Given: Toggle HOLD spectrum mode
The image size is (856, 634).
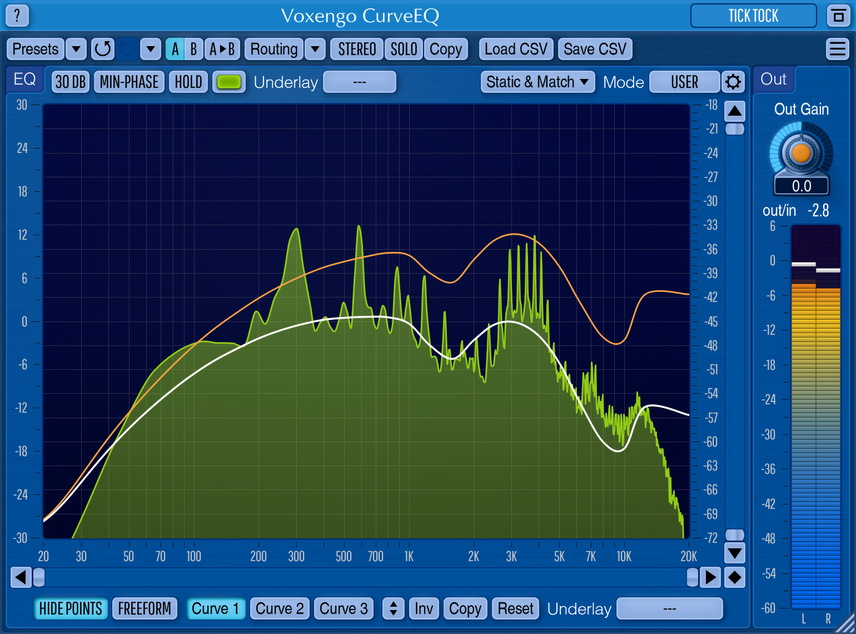Looking at the screenshot, I should pyautogui.click(x=188, y=82).
